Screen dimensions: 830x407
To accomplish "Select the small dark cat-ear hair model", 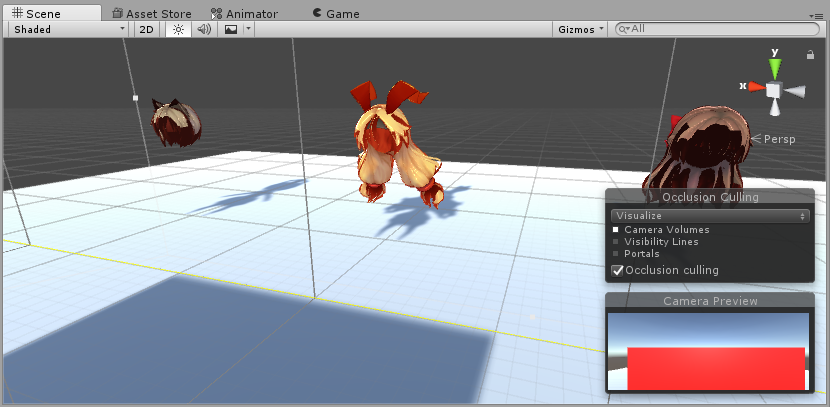I will click(x=176, y=123).
